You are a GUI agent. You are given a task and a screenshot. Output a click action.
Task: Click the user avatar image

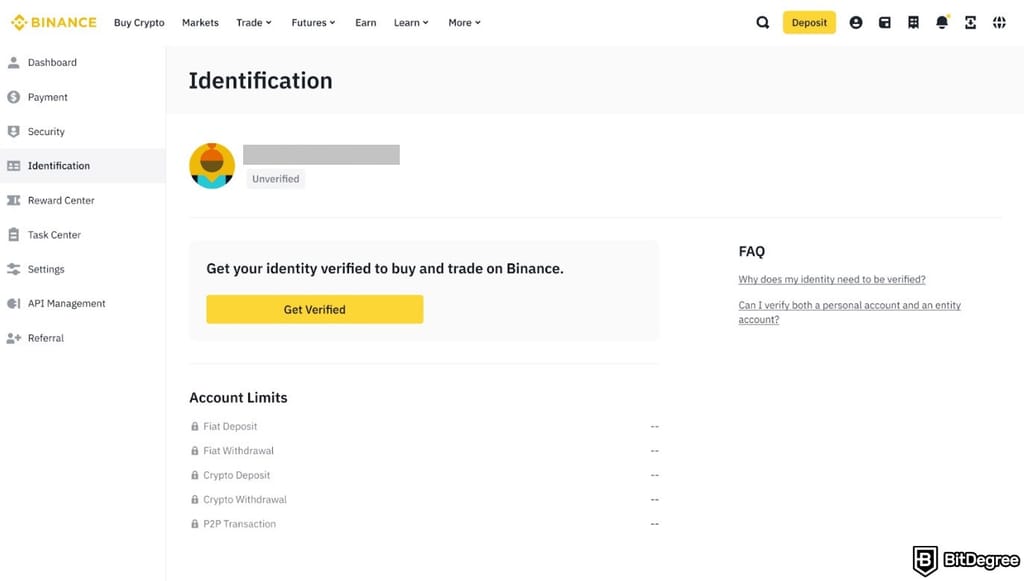pyautogui.click(x=212, y=166)
